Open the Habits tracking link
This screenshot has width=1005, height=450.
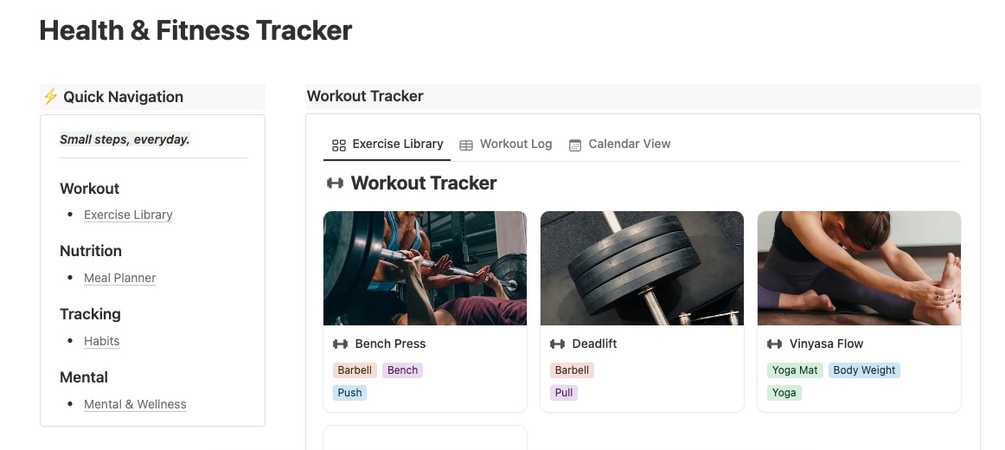click(x=102, y=341)
